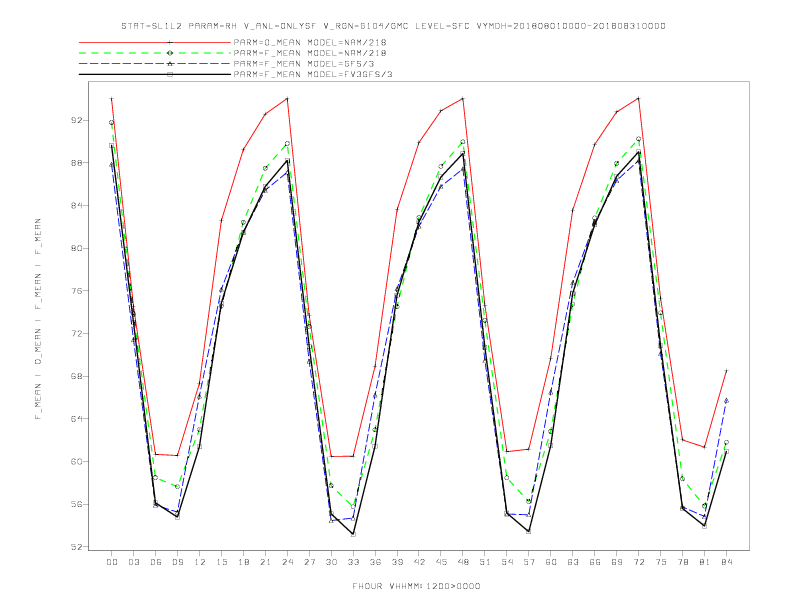Viewport: 792px width, 612px height.
Task: Click the black solid legend line sample
Action: (x=155, y=74)
